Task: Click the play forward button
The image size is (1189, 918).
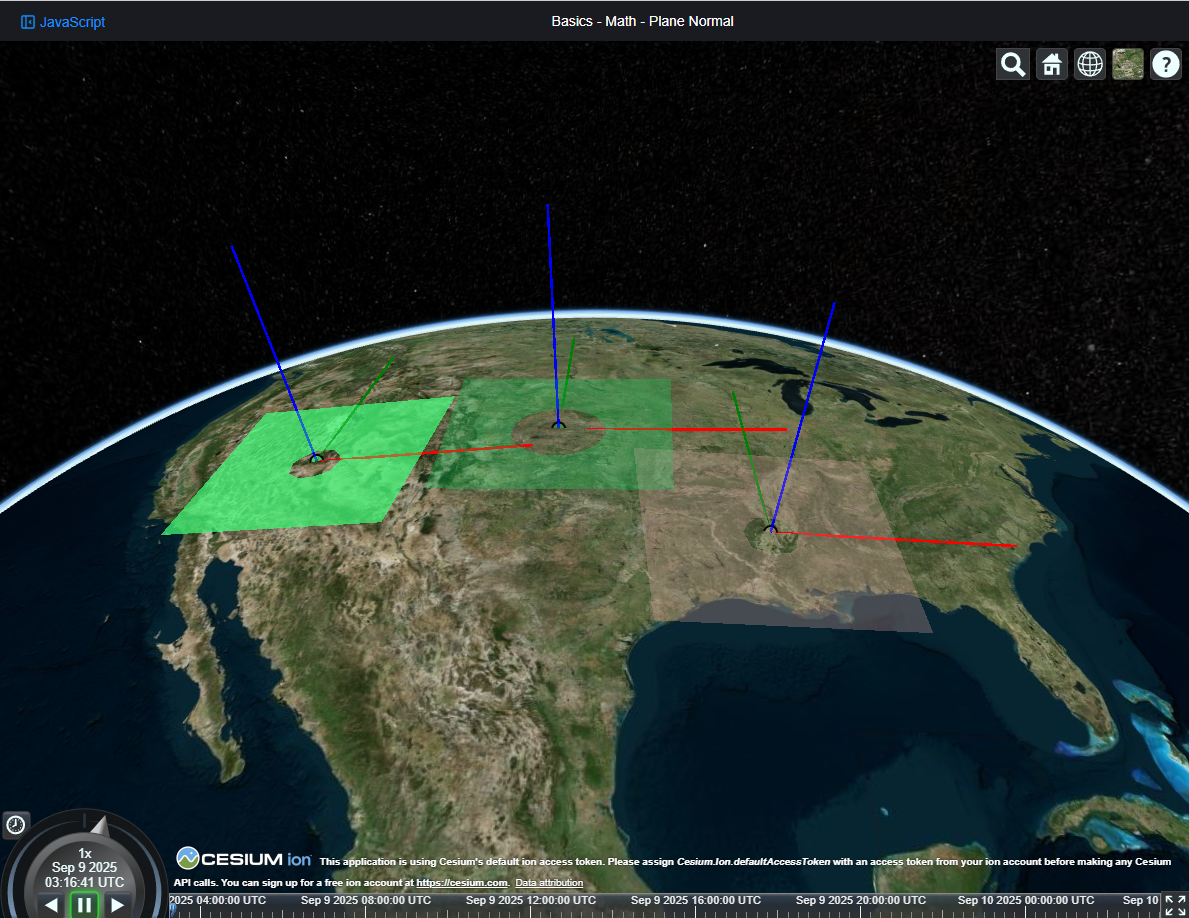Action: point(118,904)
